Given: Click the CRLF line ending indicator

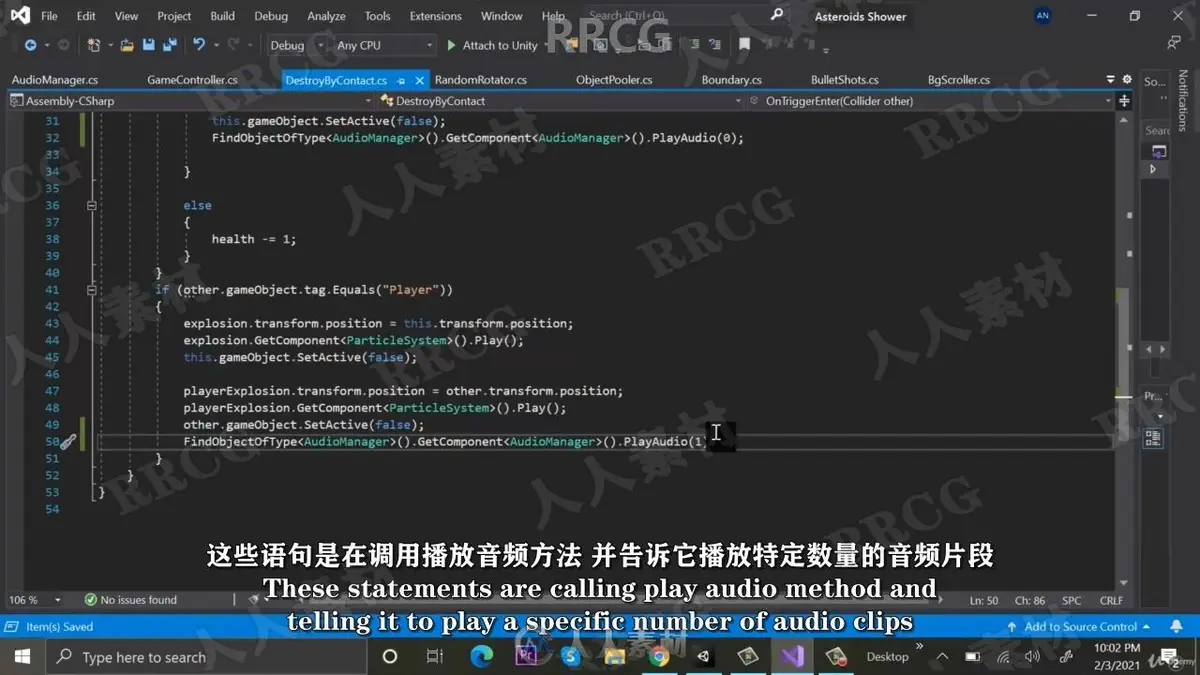Looking at the screenshot, I should pyautogui.click(x=1111, y=600).
